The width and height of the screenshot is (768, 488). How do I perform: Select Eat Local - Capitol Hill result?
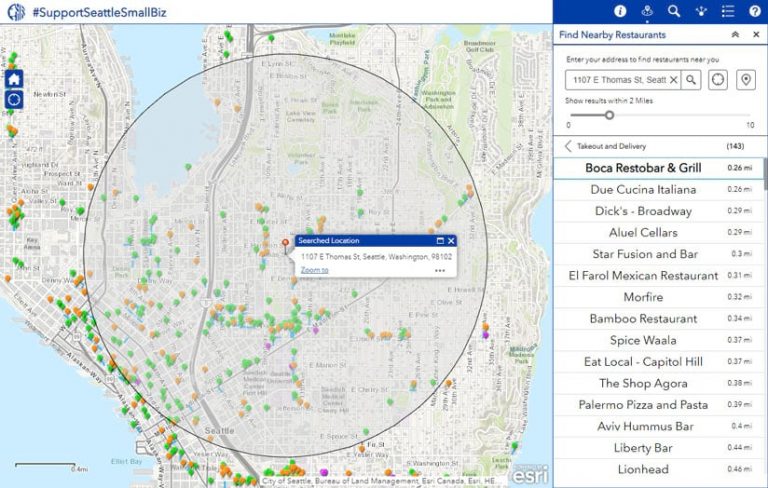click(x=658, y=362)
